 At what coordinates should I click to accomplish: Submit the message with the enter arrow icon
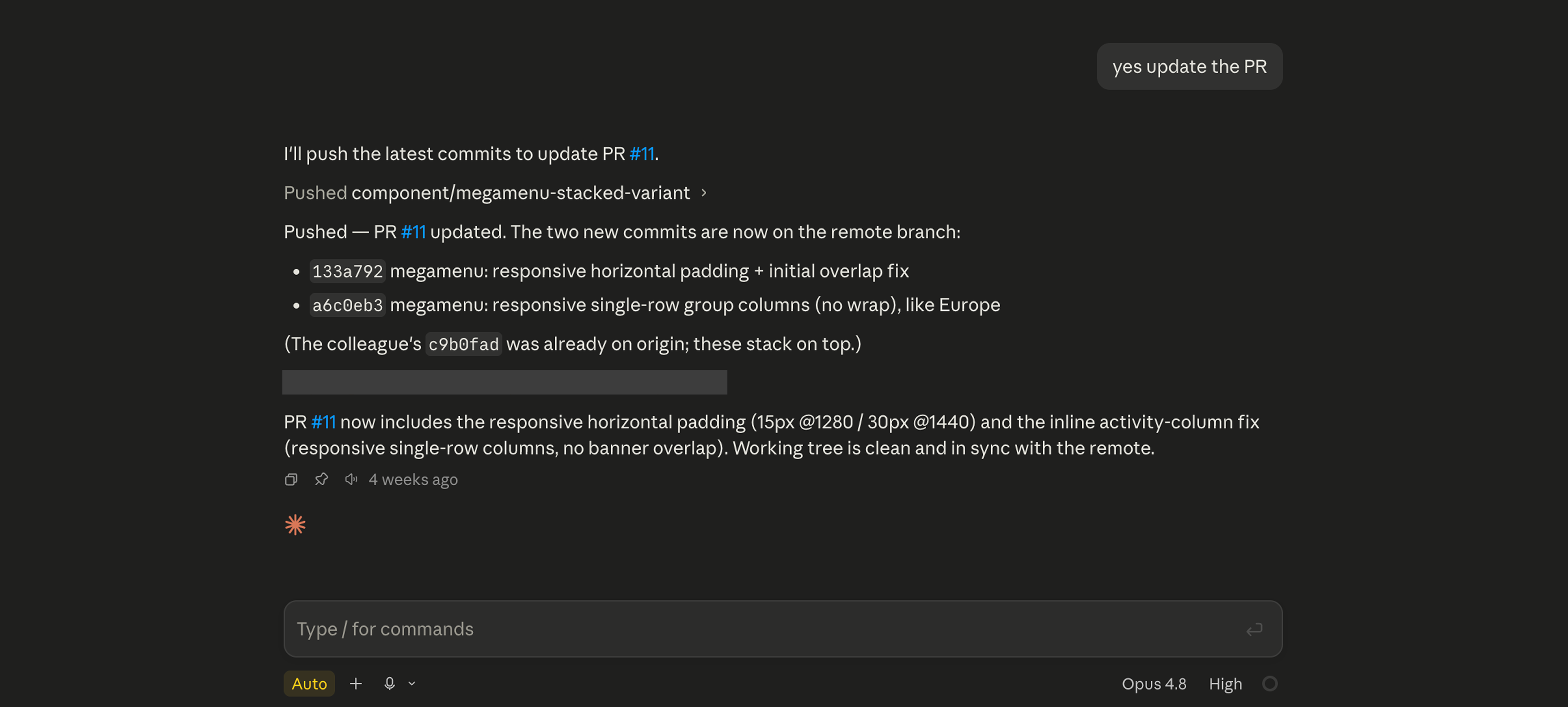click(1254, 629)
